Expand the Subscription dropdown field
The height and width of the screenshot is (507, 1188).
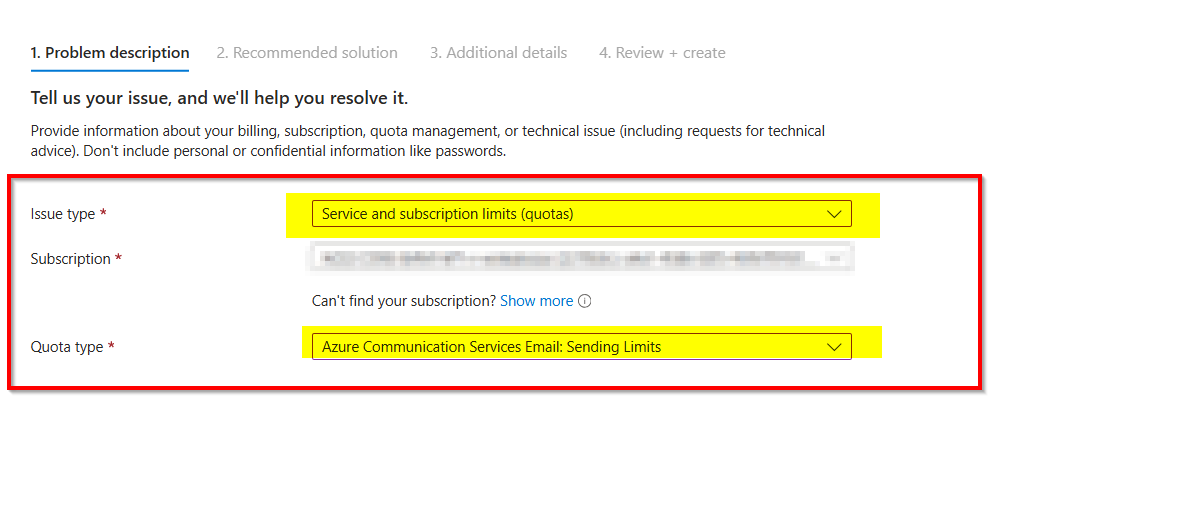[x=582, y=258]
